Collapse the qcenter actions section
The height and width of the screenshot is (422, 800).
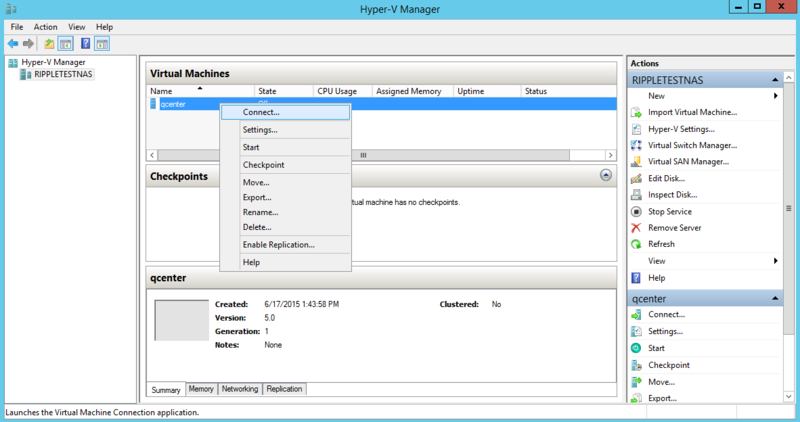(775, 299)
